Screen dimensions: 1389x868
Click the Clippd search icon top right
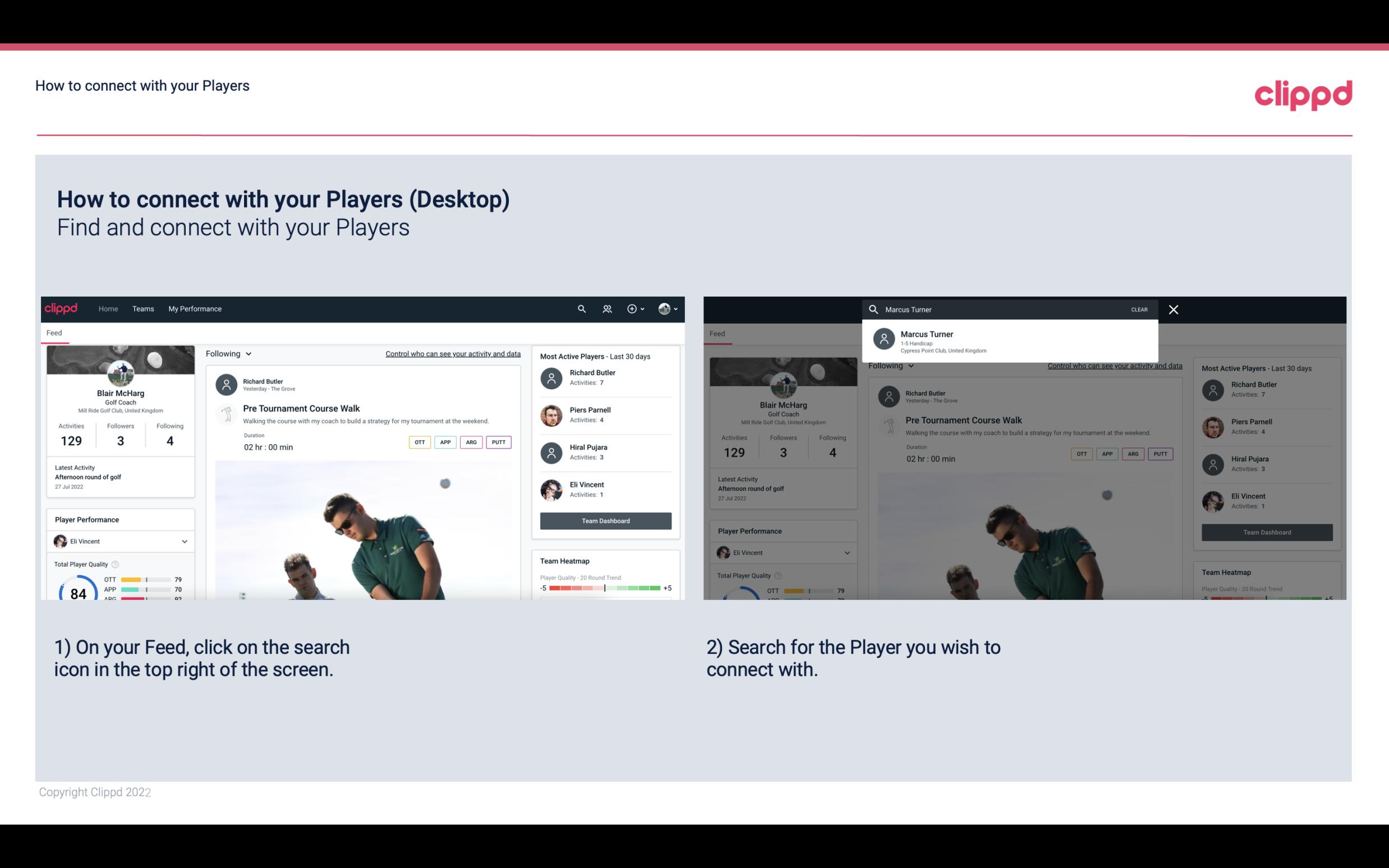[579, 308]
